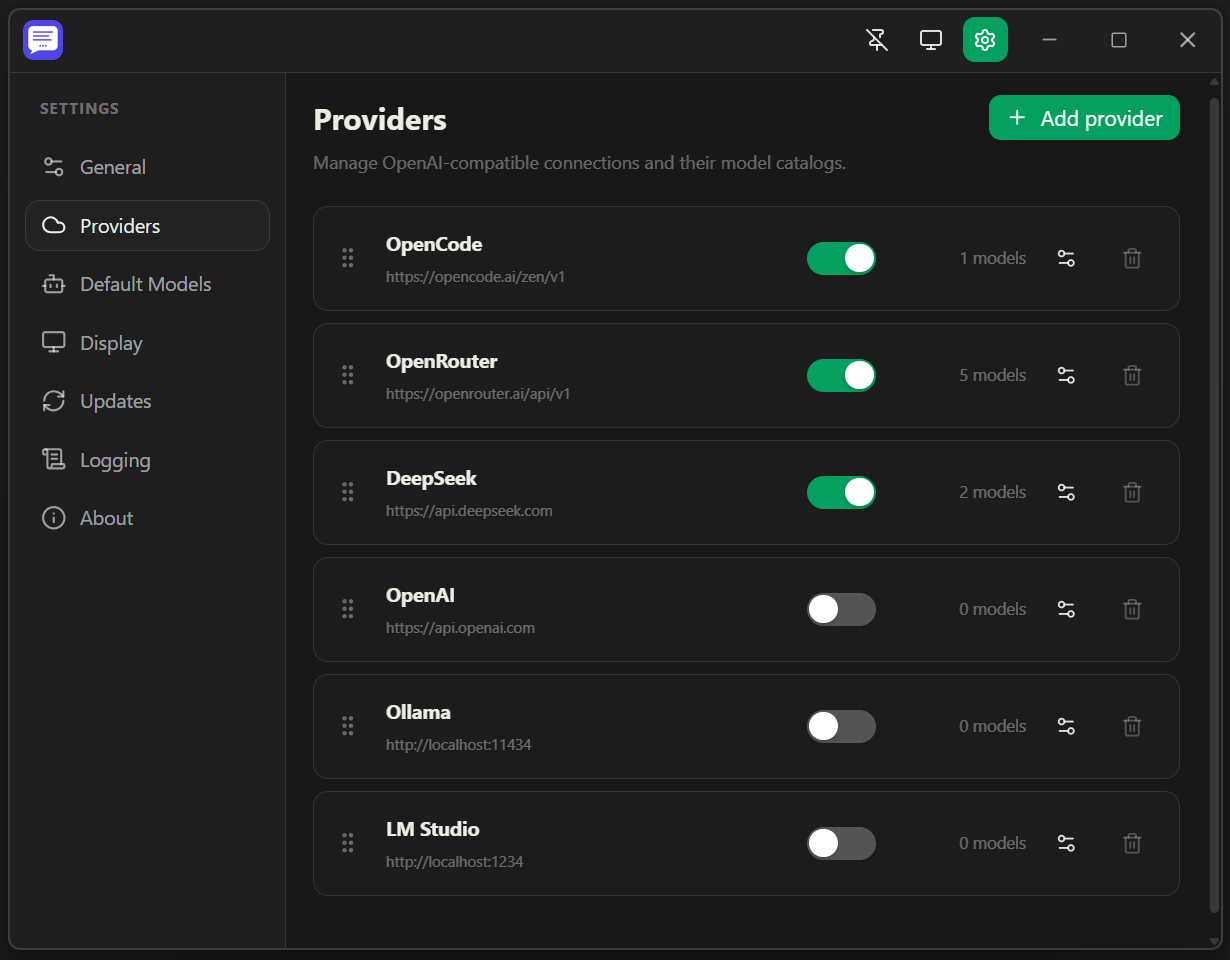The width and height of the screenshot is (1230, 960).
Task: Enable the OpenAI provider toggle
Action: [841, 609]
